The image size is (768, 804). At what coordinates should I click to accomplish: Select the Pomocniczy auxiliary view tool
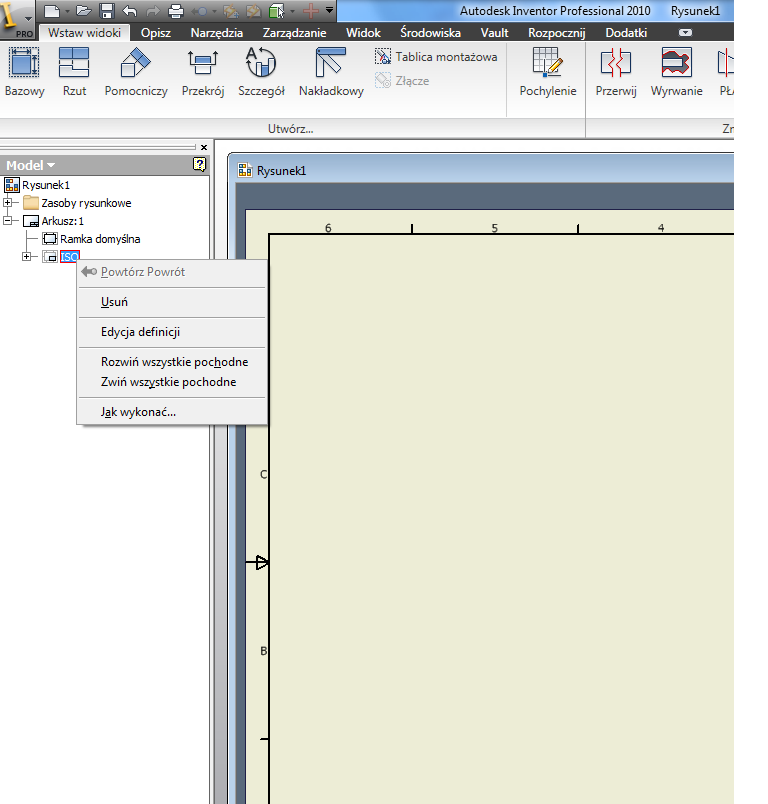point(136,72)
